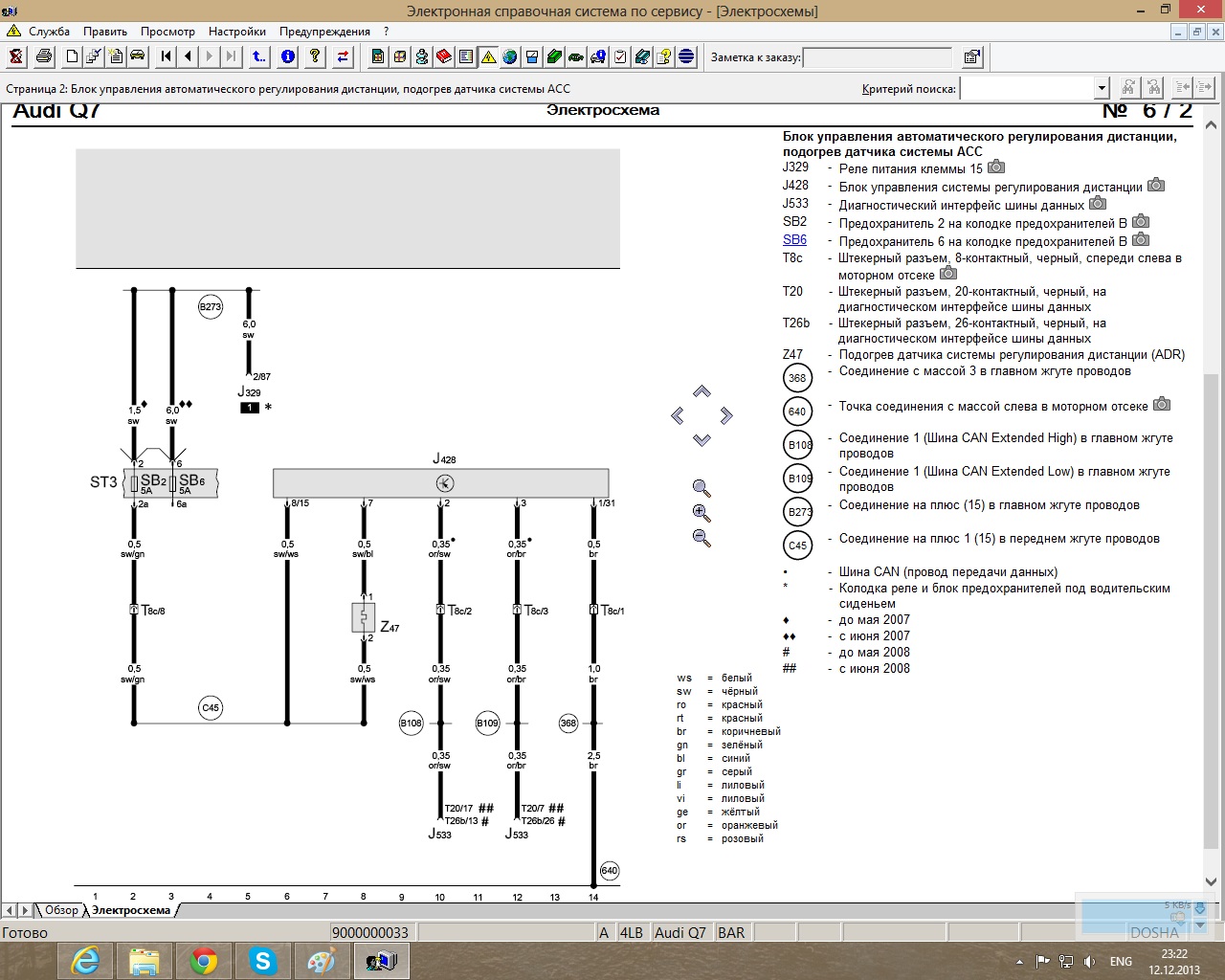
Task: Switch to the Обзор tab
Action: [61, 910]
